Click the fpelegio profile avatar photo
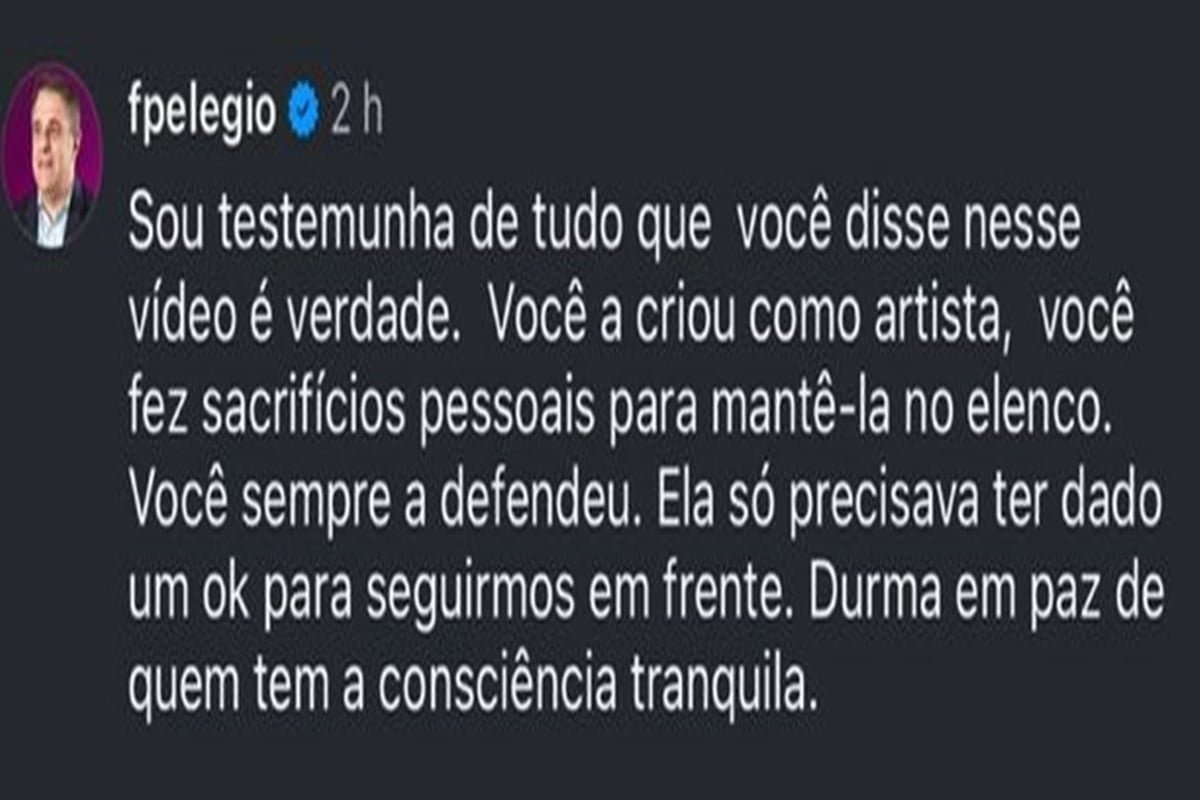This screenshot has height=800, width=1200. click(x=52, y=155)
